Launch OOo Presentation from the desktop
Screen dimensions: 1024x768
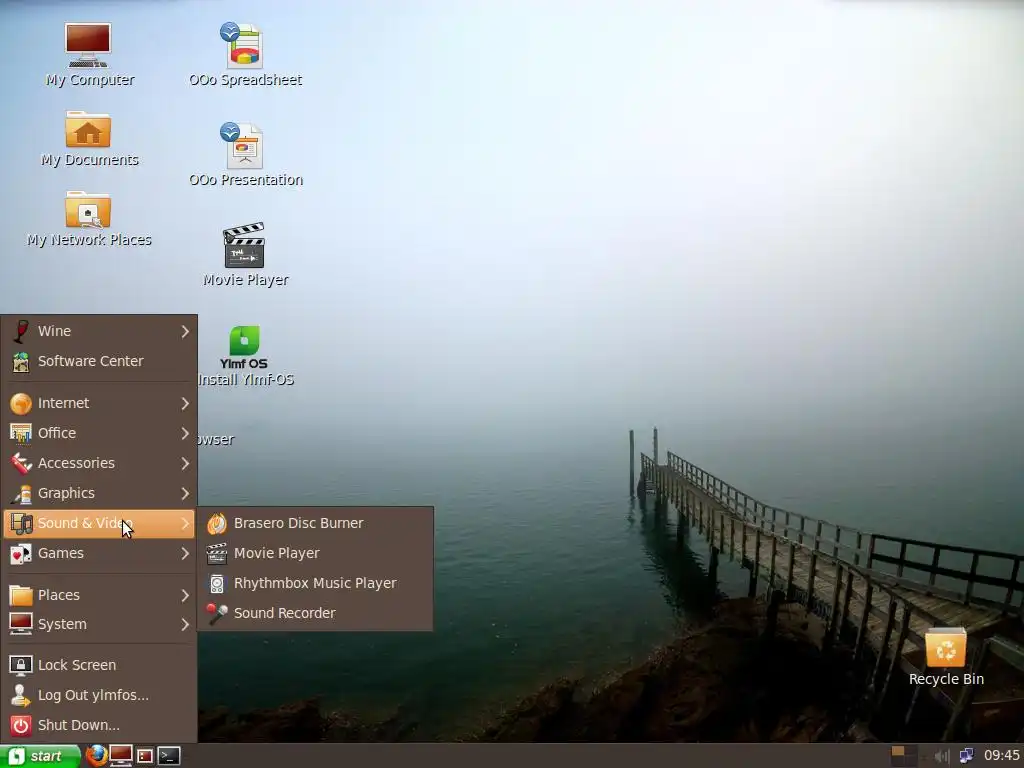[x=243, y=146]
